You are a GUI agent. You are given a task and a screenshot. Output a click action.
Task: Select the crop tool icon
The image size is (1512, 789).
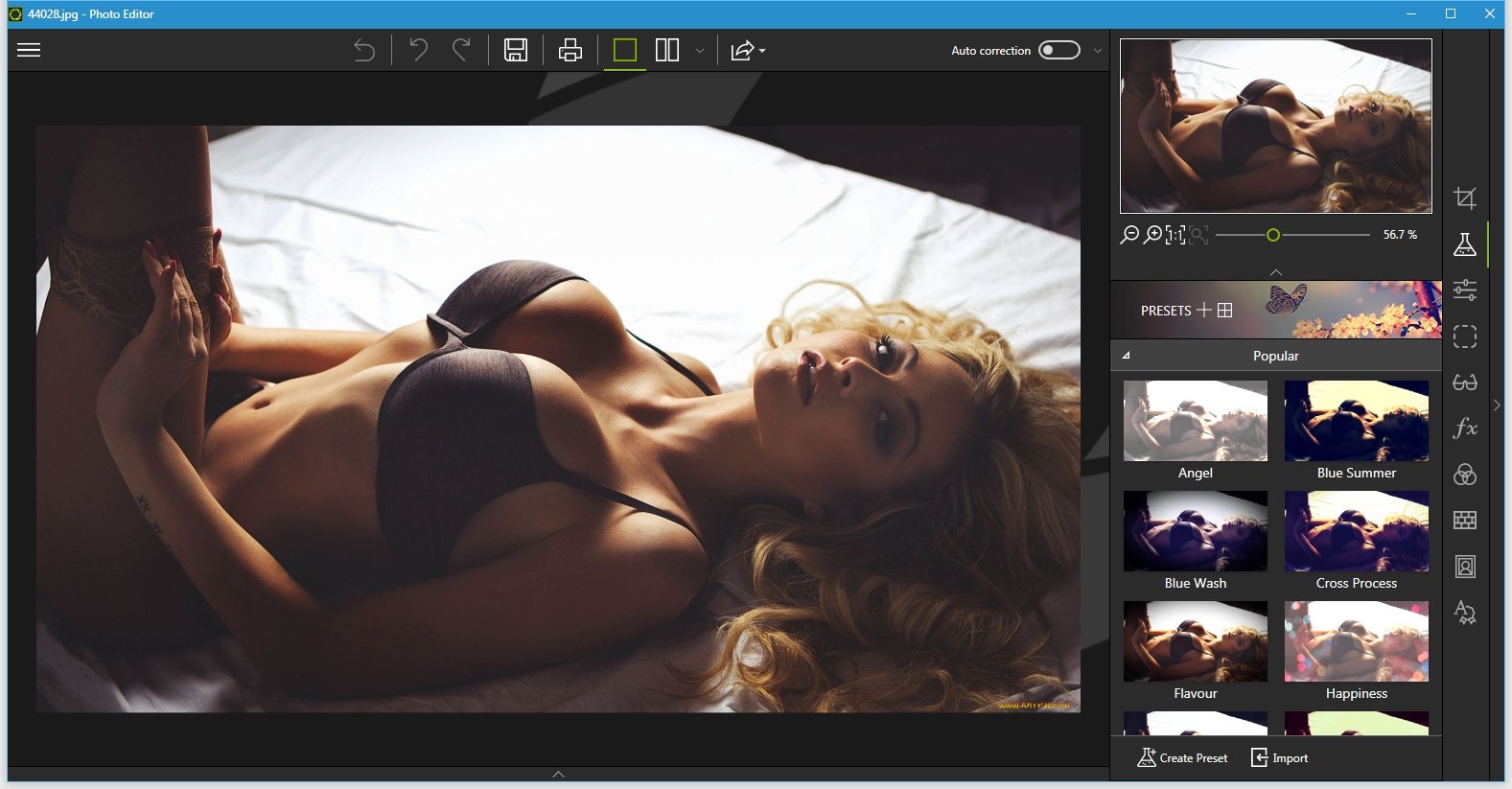click(x=1465, y=198)
